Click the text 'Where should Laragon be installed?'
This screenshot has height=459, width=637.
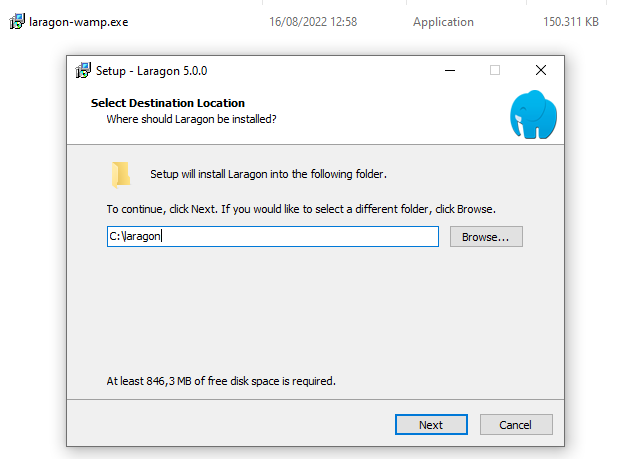tap(191, 119)
